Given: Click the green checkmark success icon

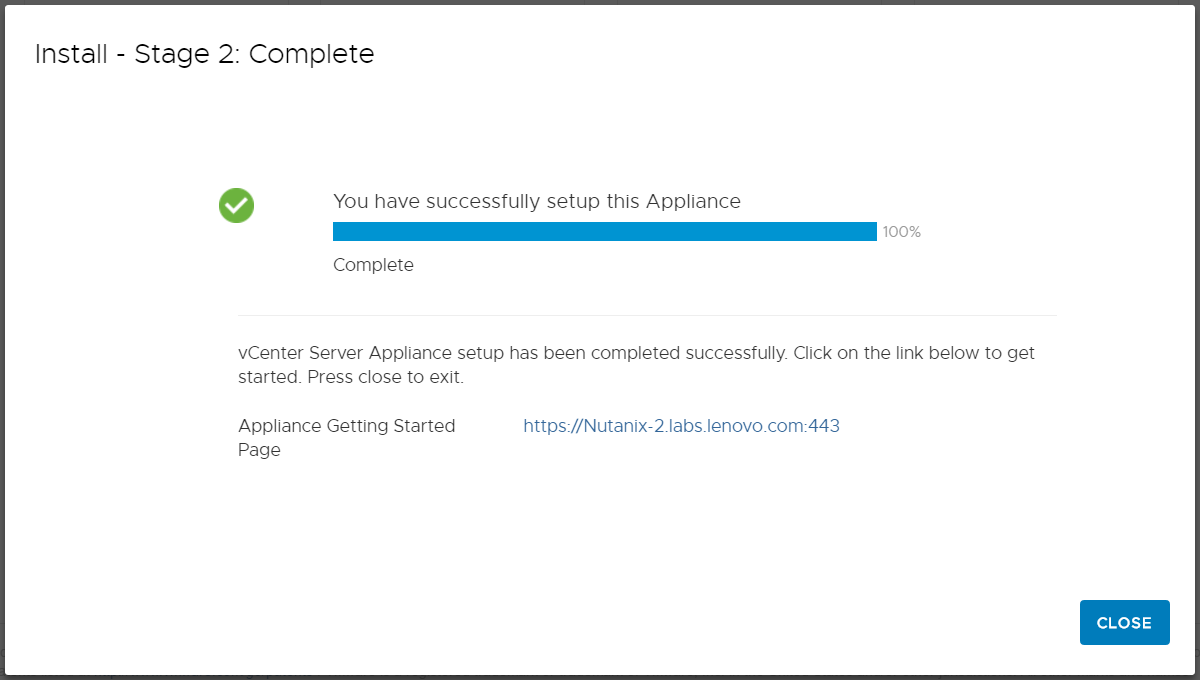Looking at the screenshot, I should pos(237,206).
